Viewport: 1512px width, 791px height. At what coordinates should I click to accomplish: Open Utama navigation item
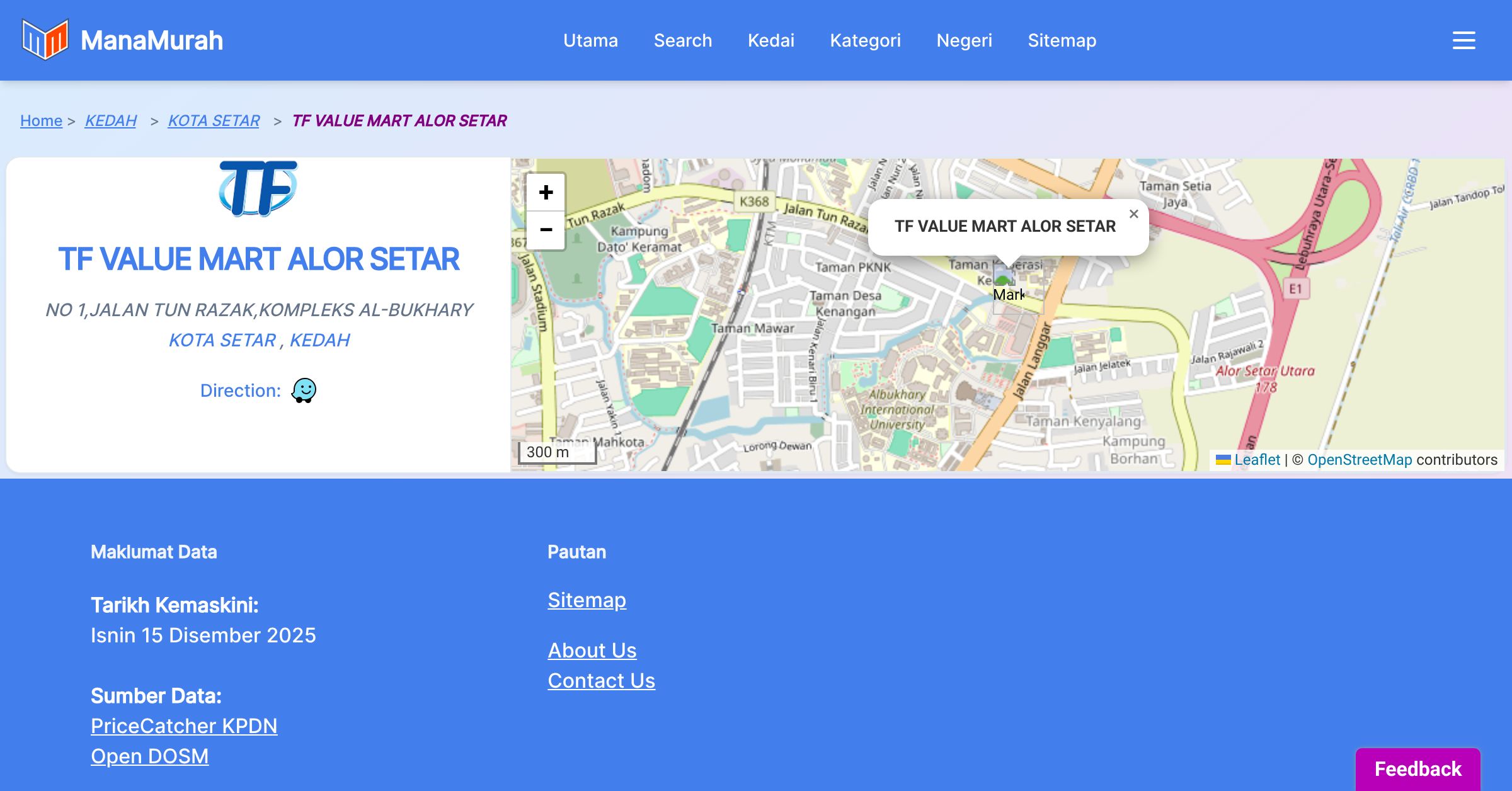(x=590, y=40)
